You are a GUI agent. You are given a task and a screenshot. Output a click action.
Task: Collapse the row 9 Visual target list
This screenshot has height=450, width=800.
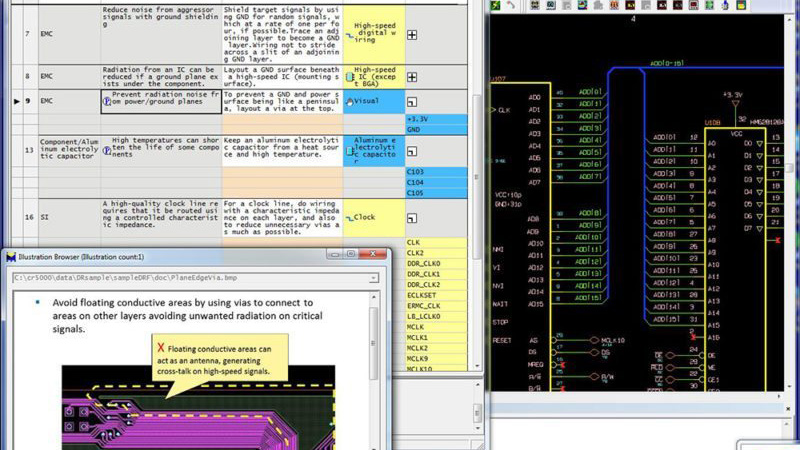(x=412, y=102)
